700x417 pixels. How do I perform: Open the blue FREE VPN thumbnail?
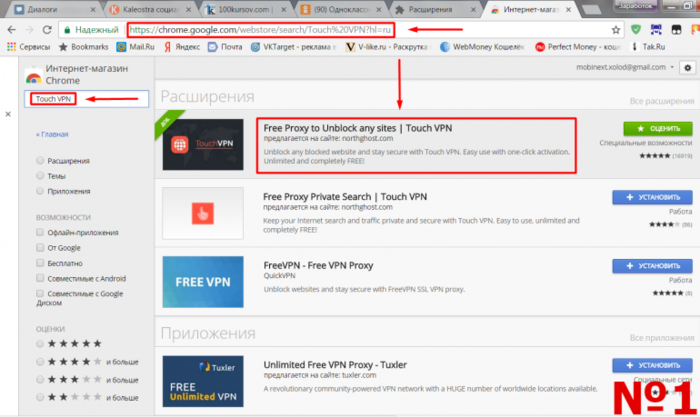[203, 282]
